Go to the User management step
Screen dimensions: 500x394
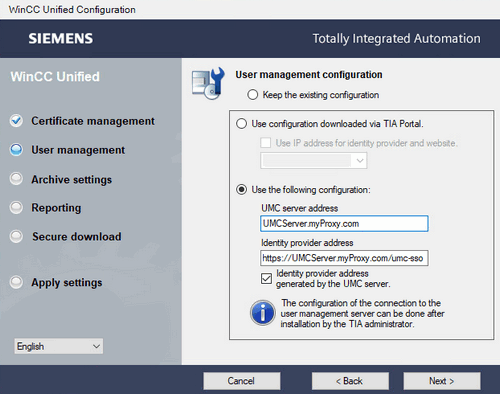(78, 150)
